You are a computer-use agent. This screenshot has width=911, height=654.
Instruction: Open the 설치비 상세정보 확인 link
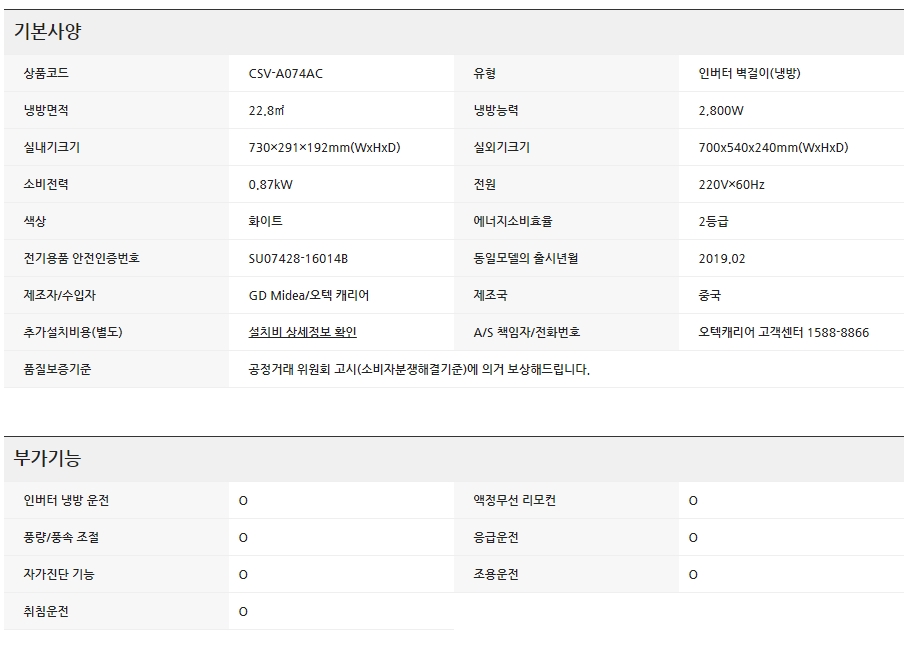click(302, 332)
